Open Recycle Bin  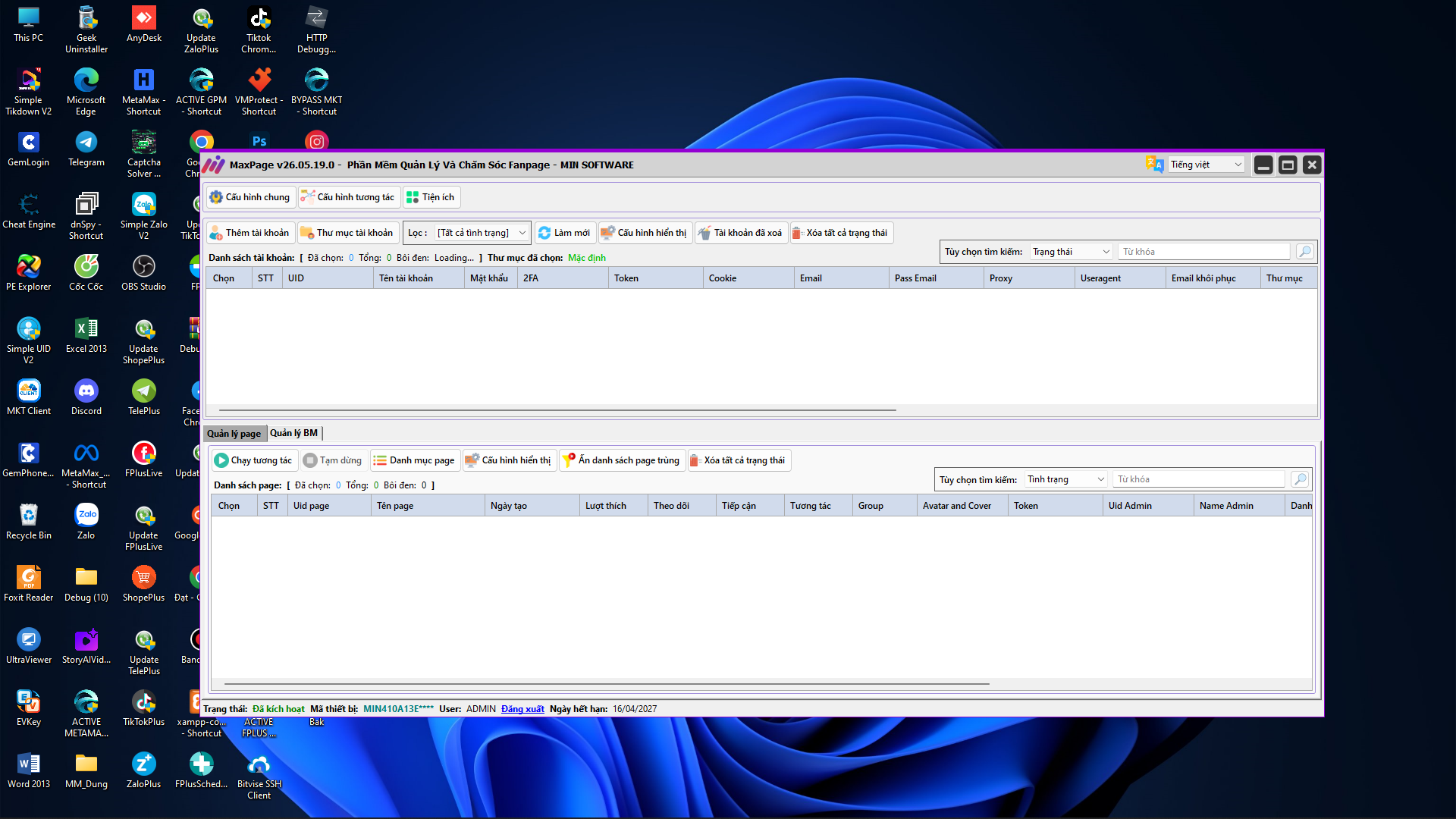[29, 522]
